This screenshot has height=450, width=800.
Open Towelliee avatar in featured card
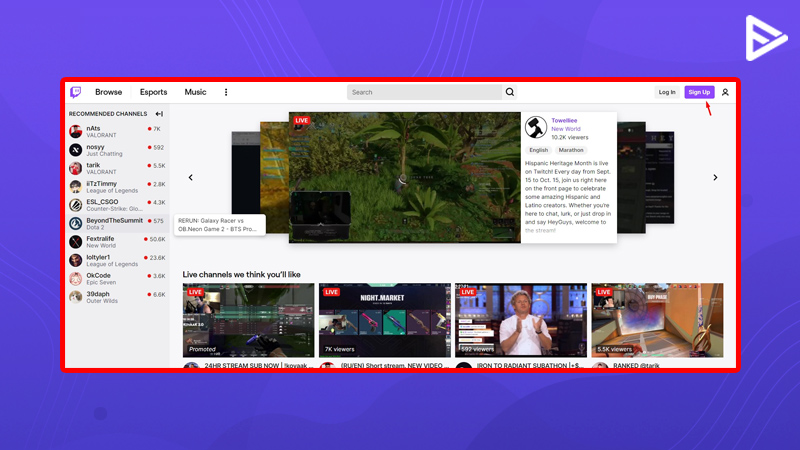536,127
